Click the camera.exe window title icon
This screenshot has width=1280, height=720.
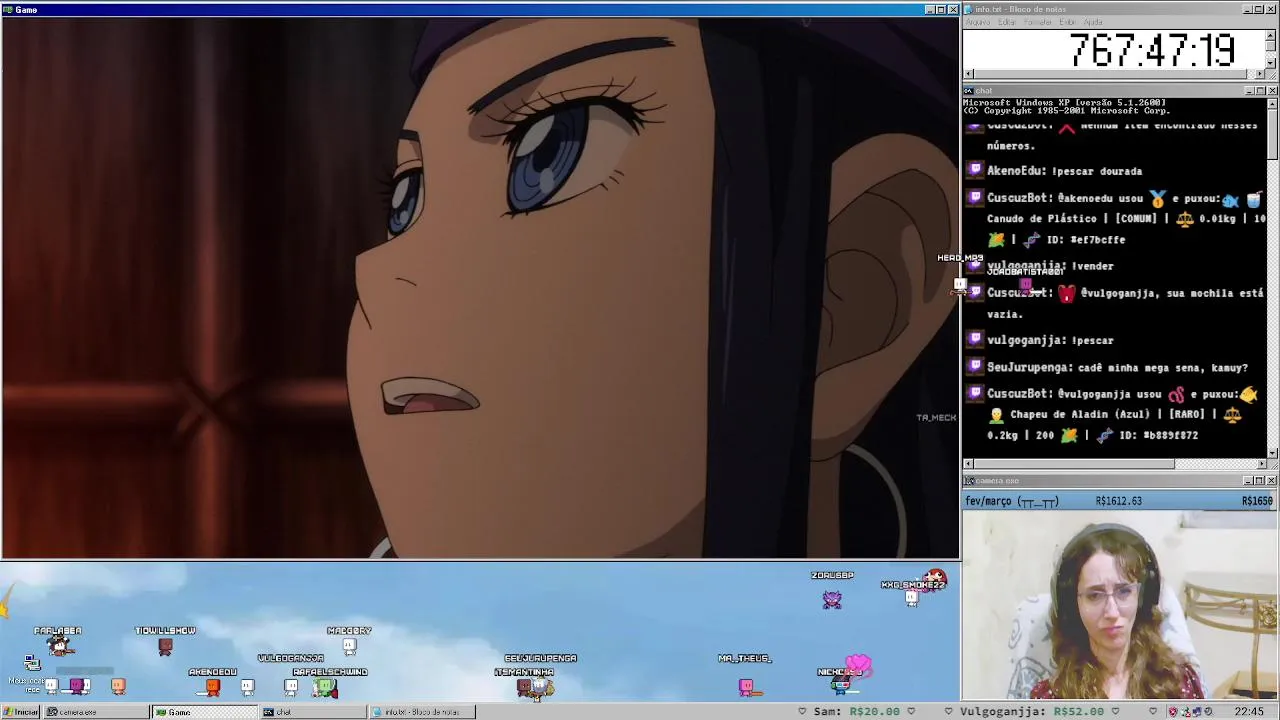pyautogui.click(x=968, y=481)
